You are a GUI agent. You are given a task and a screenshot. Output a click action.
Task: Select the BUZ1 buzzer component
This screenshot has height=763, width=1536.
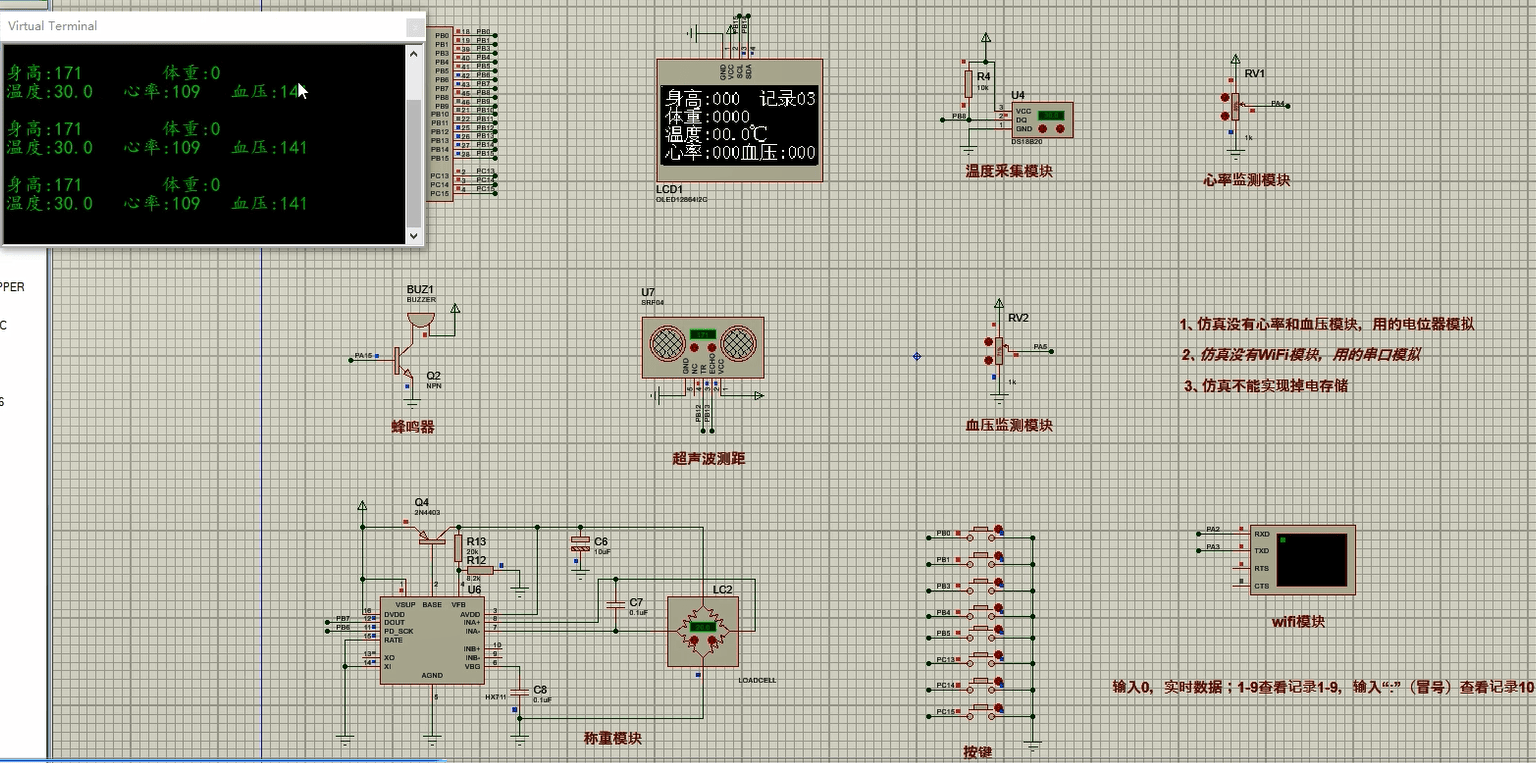coord(420,317)
